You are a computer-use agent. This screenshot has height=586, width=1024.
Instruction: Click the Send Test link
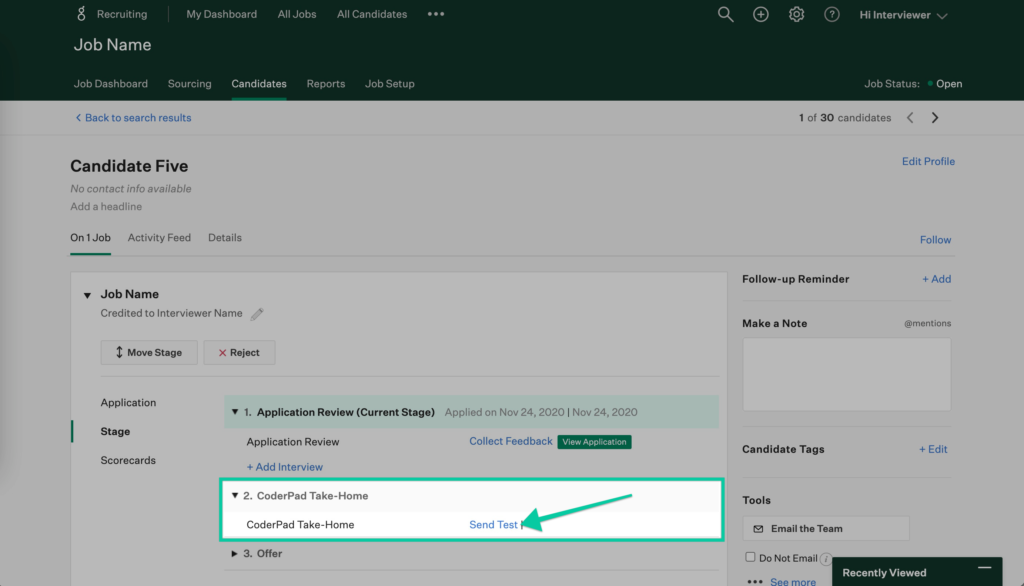coord(492,524)
